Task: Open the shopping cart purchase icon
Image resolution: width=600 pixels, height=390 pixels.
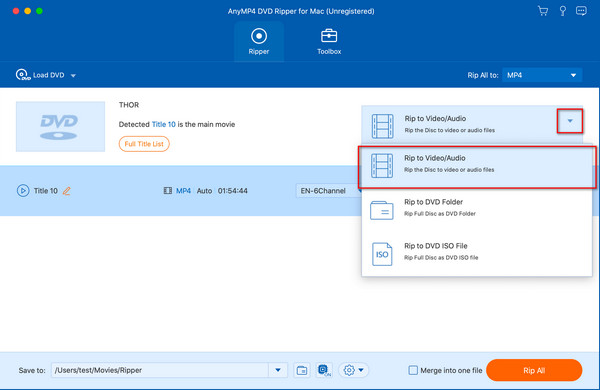Action: click(543, 11)
